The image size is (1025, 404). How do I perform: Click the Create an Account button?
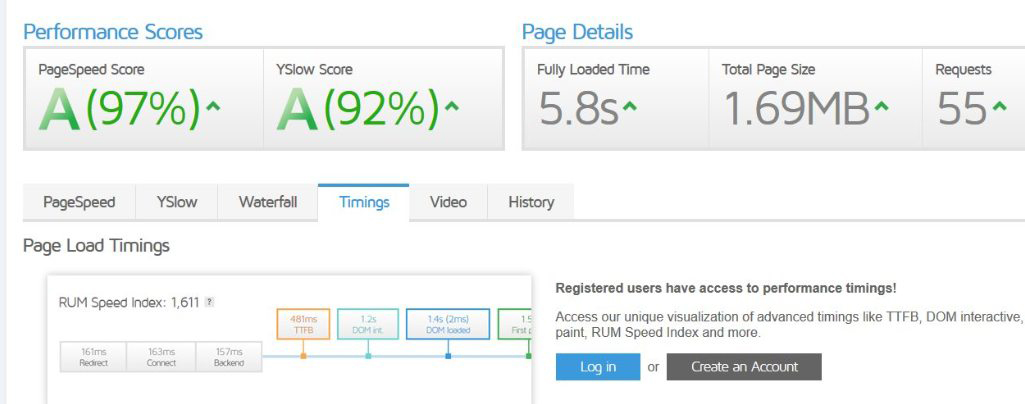[x=744, y=367]
